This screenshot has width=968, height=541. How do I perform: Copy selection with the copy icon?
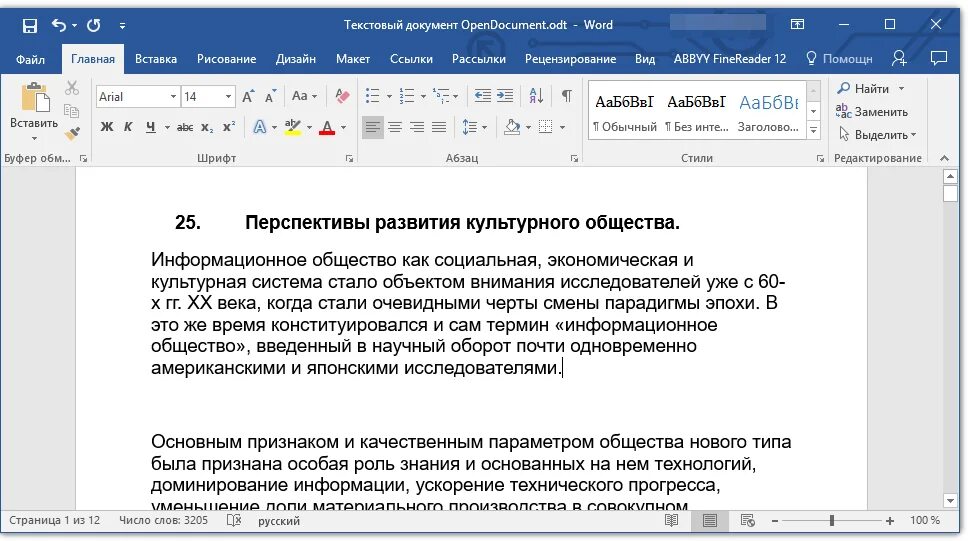pos(72,111)
